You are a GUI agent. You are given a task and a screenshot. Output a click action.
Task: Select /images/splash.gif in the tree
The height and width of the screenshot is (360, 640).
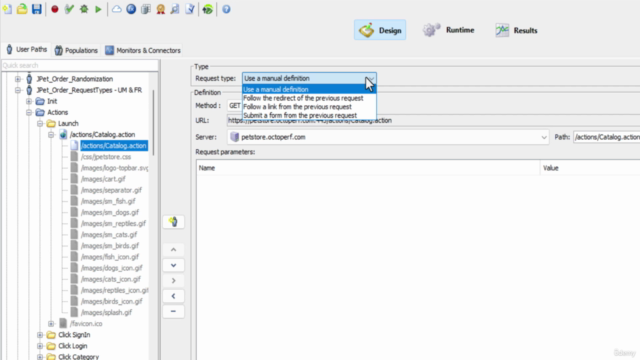pos(106,312)
